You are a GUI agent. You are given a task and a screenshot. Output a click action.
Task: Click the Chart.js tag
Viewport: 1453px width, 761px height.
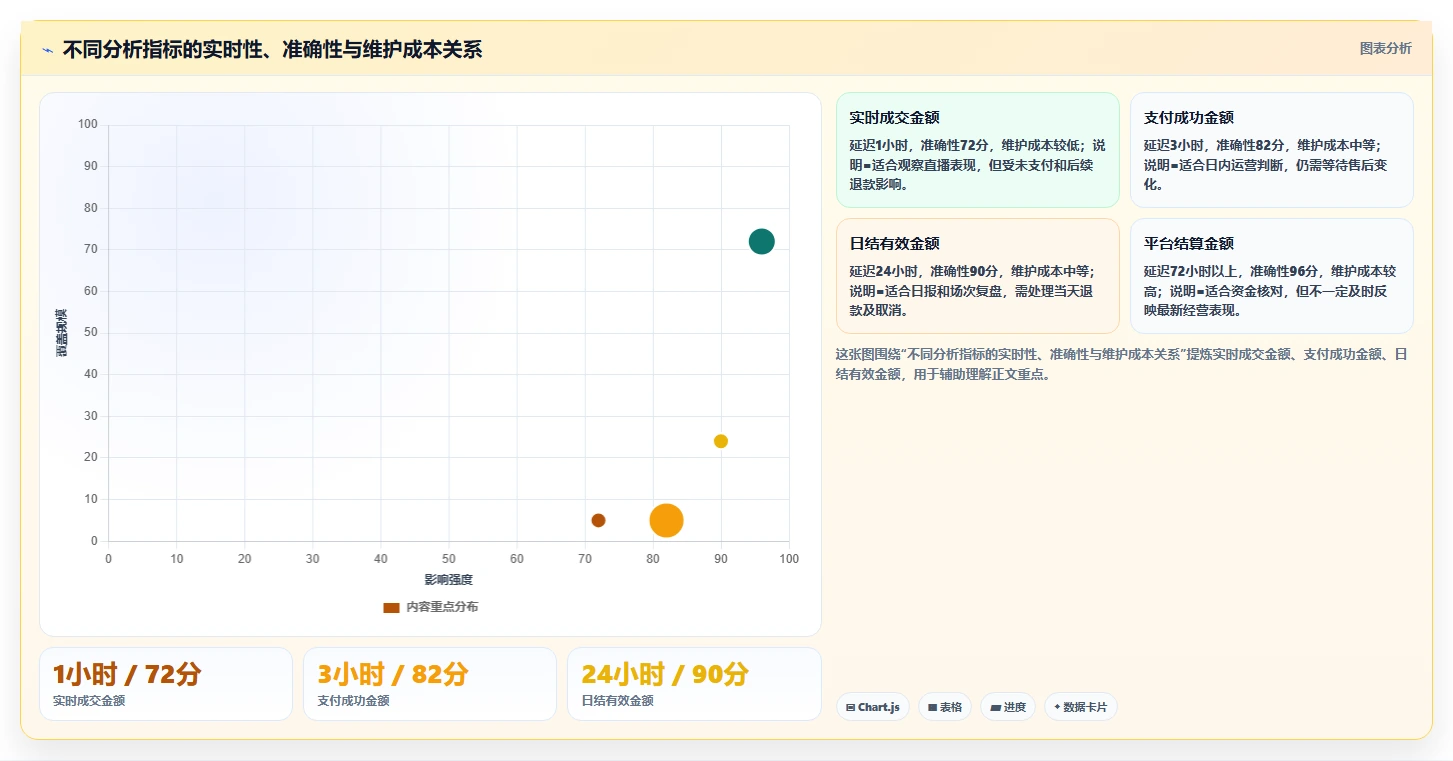(x=873, y=707)
